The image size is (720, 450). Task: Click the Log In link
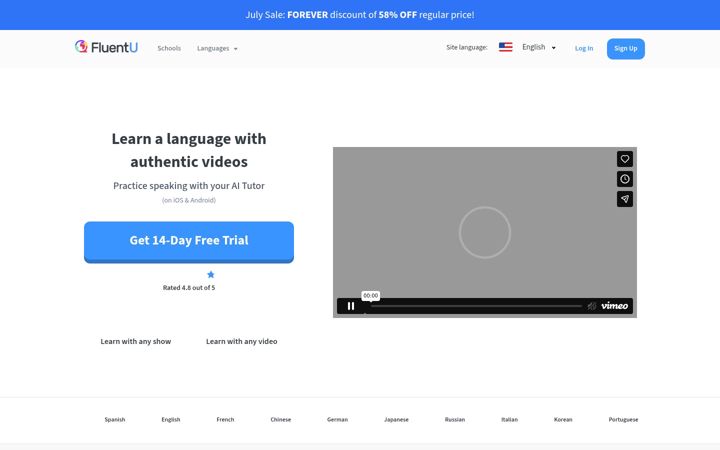point(584,48)
